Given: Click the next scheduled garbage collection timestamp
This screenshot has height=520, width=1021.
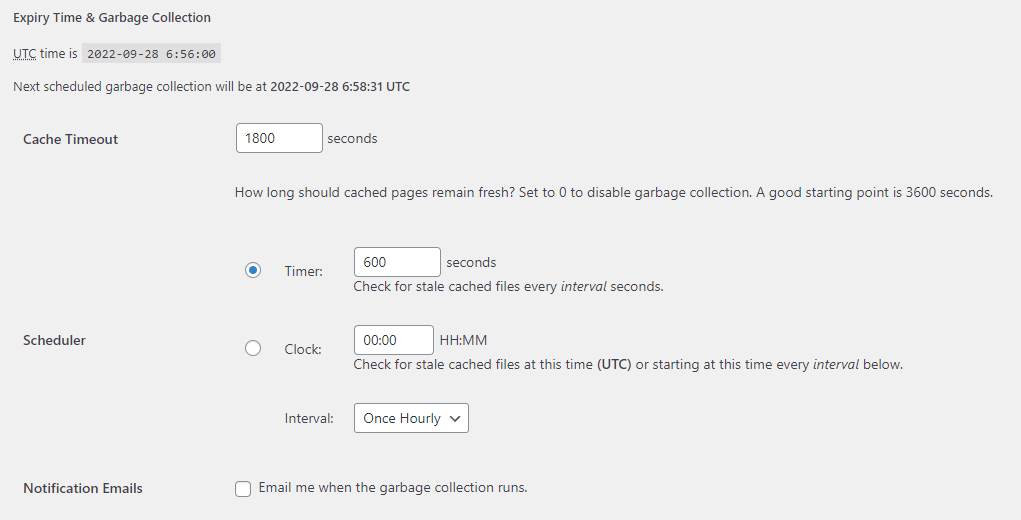Looking at the screenshot, I should (x=340, y=87).
